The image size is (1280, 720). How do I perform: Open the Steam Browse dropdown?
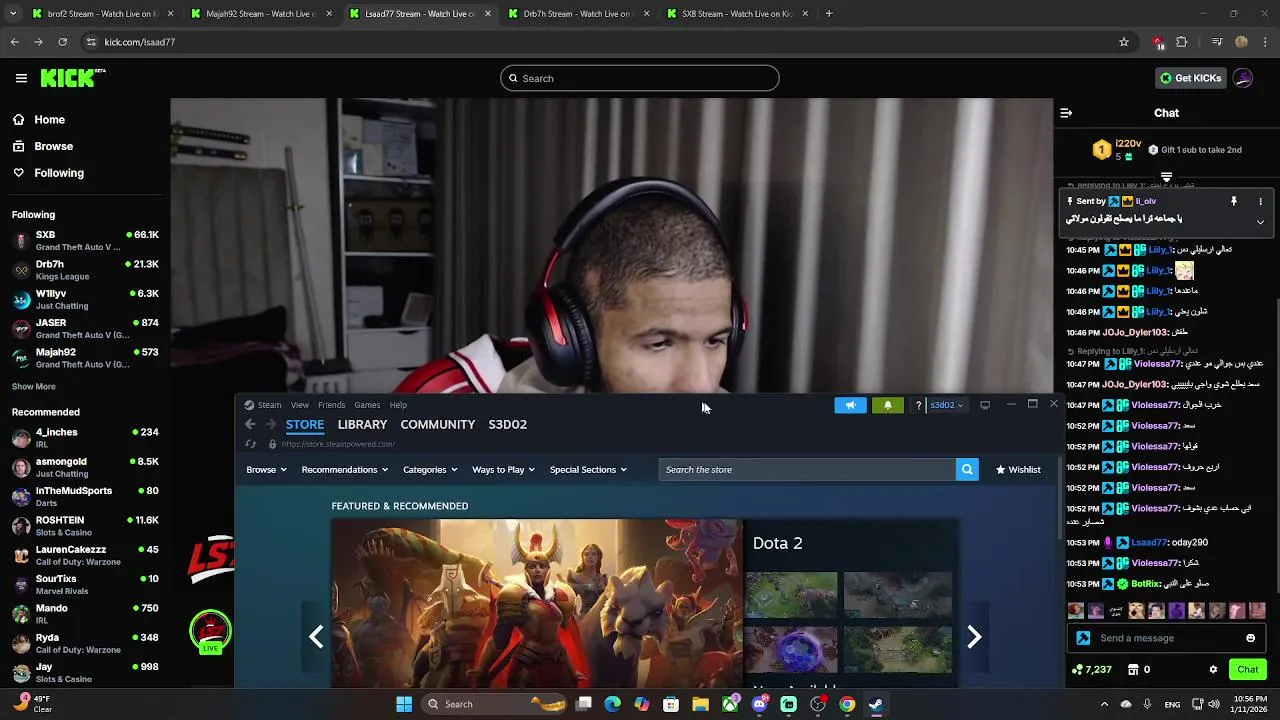[x=266, y=470]
